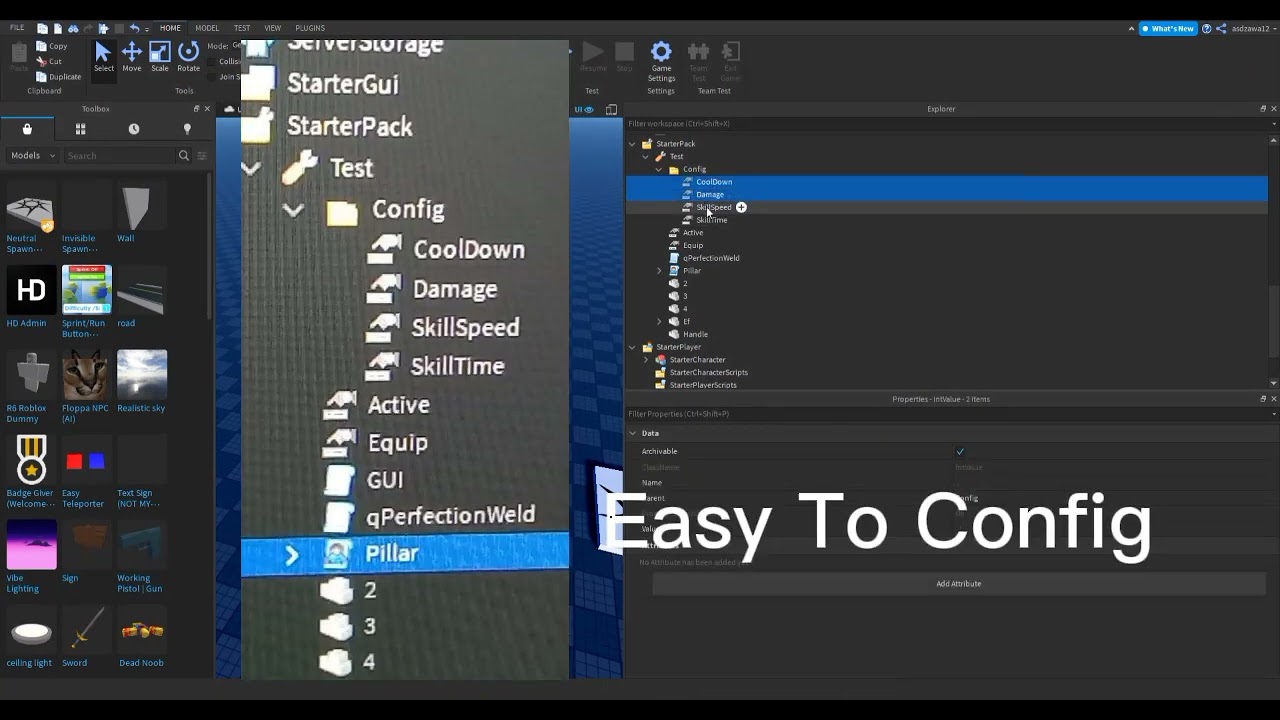The image size is (1280, 720).
Task: Undock the Explorer panel
Action: point(1262,109)
